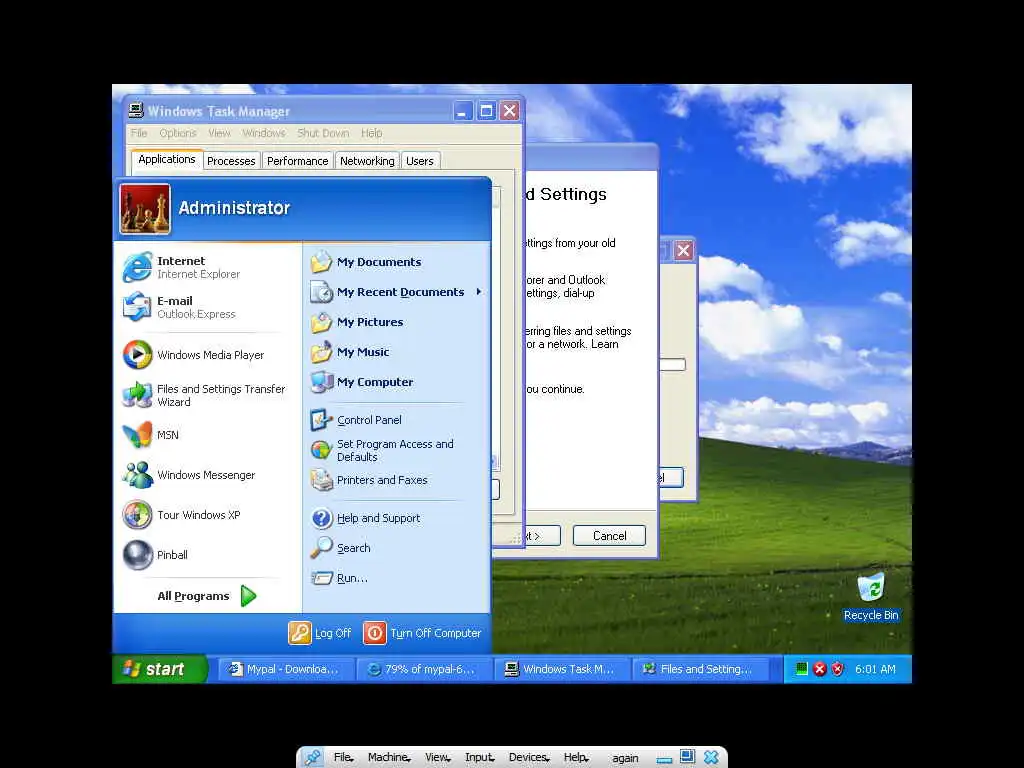Screen dimensions: 1024x768
Task: Close the small dialog behind wizard
Action: pyautogui.click(x=683, y=250)
